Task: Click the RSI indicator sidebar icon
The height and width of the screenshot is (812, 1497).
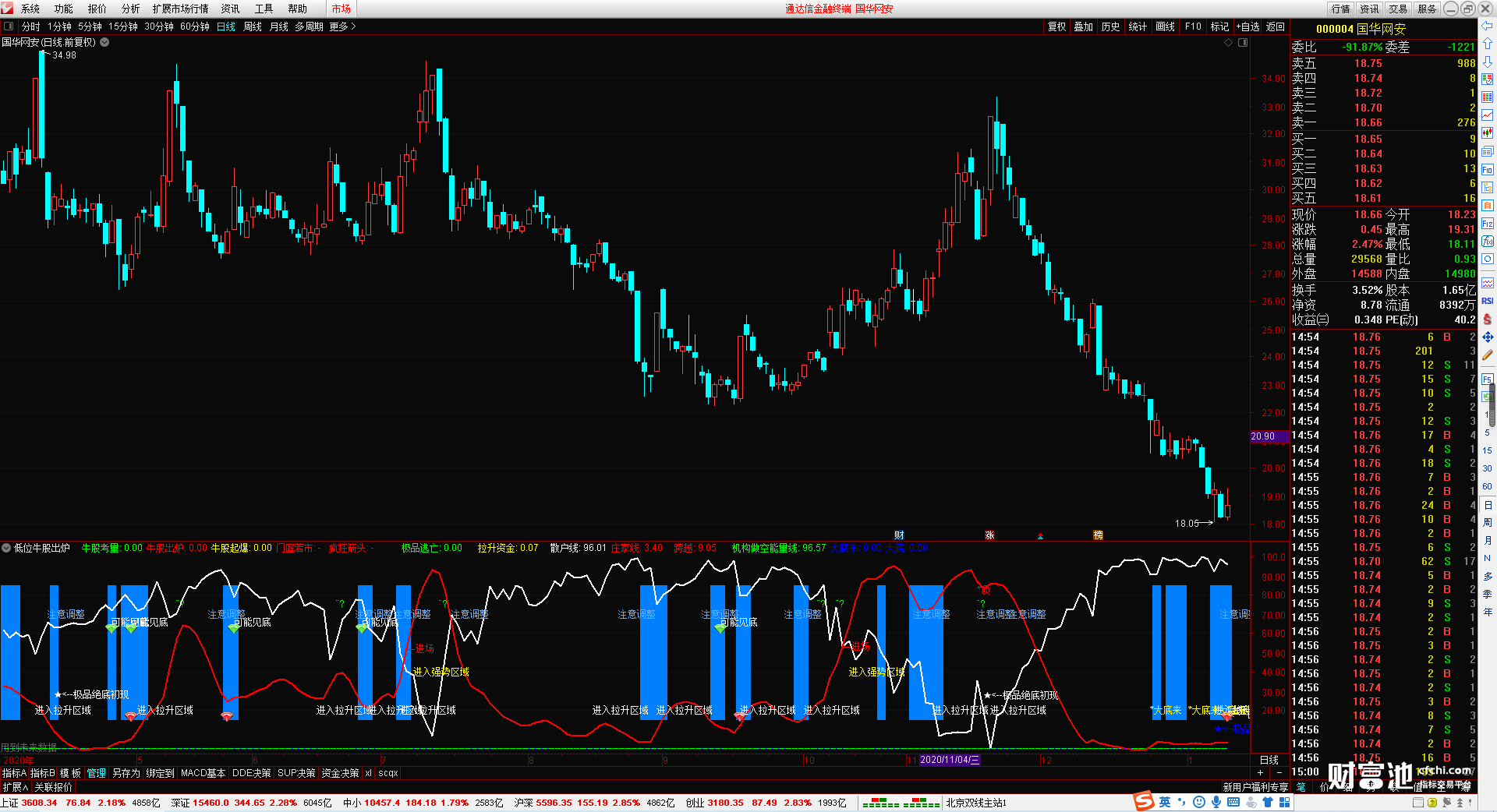Action: (1488, 301)
